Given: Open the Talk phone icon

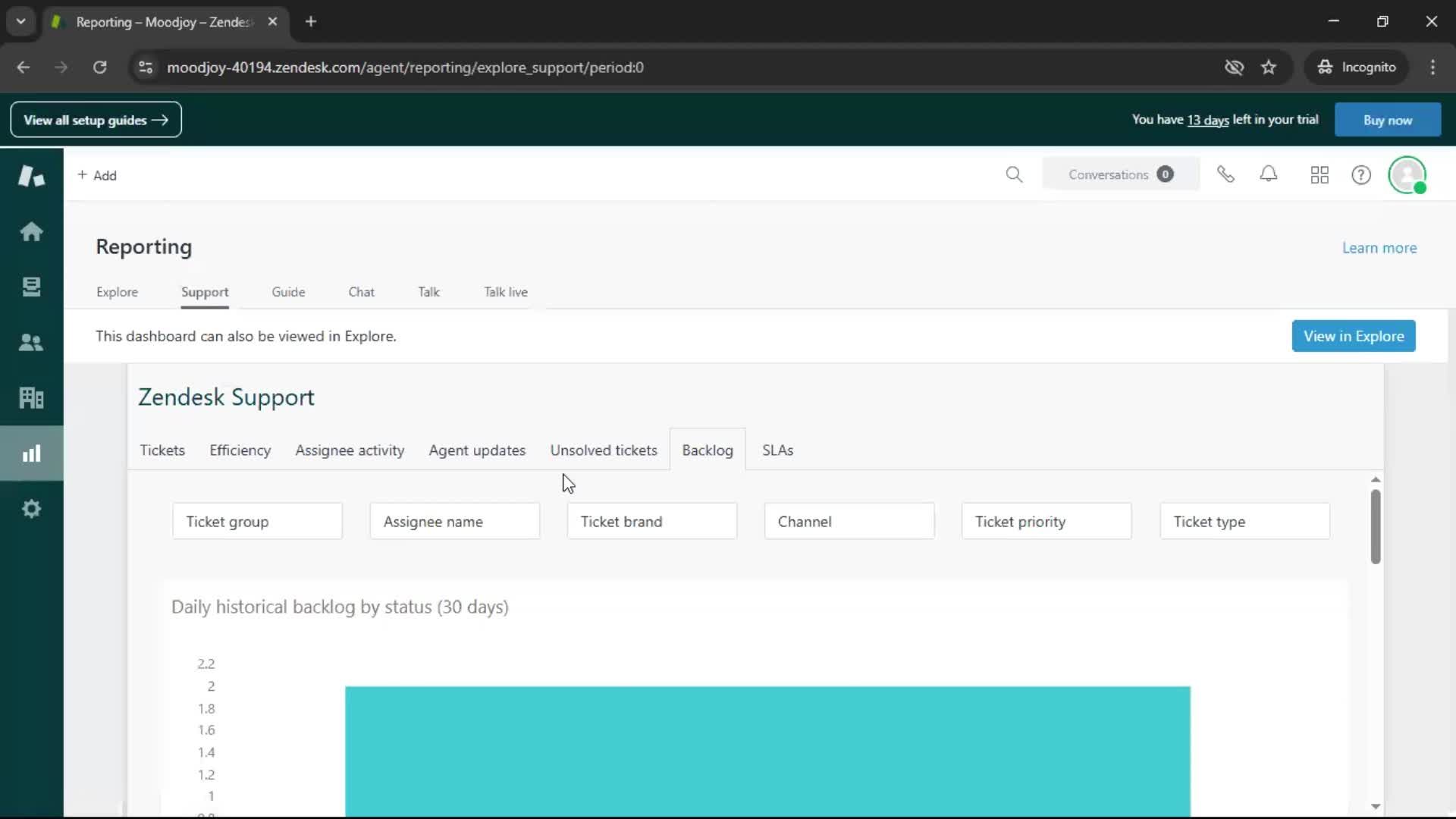Looking at the screenshot, I should (1225, 175).
